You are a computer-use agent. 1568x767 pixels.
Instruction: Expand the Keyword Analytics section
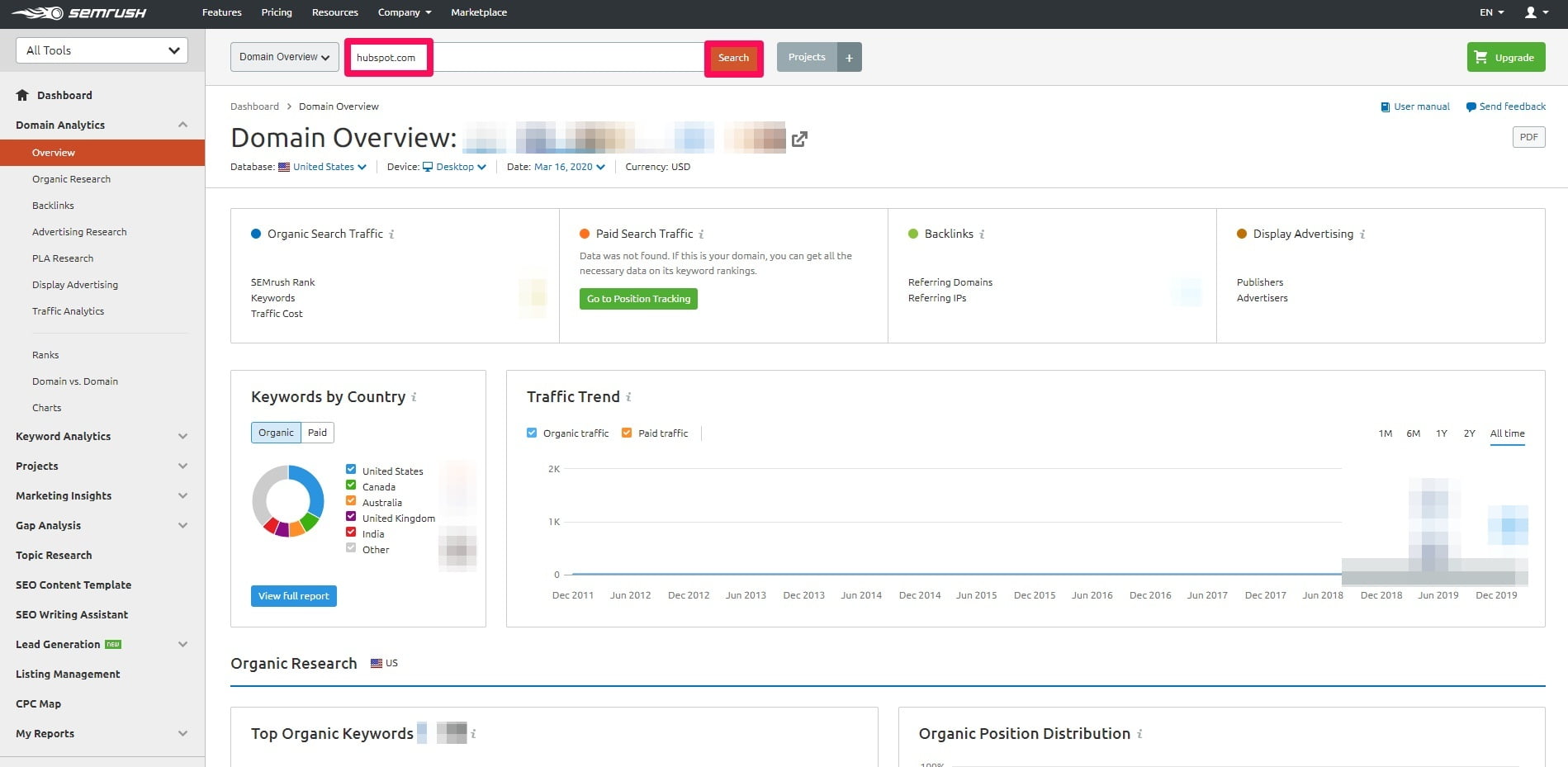pyautogui.click(x=182, y=436)
